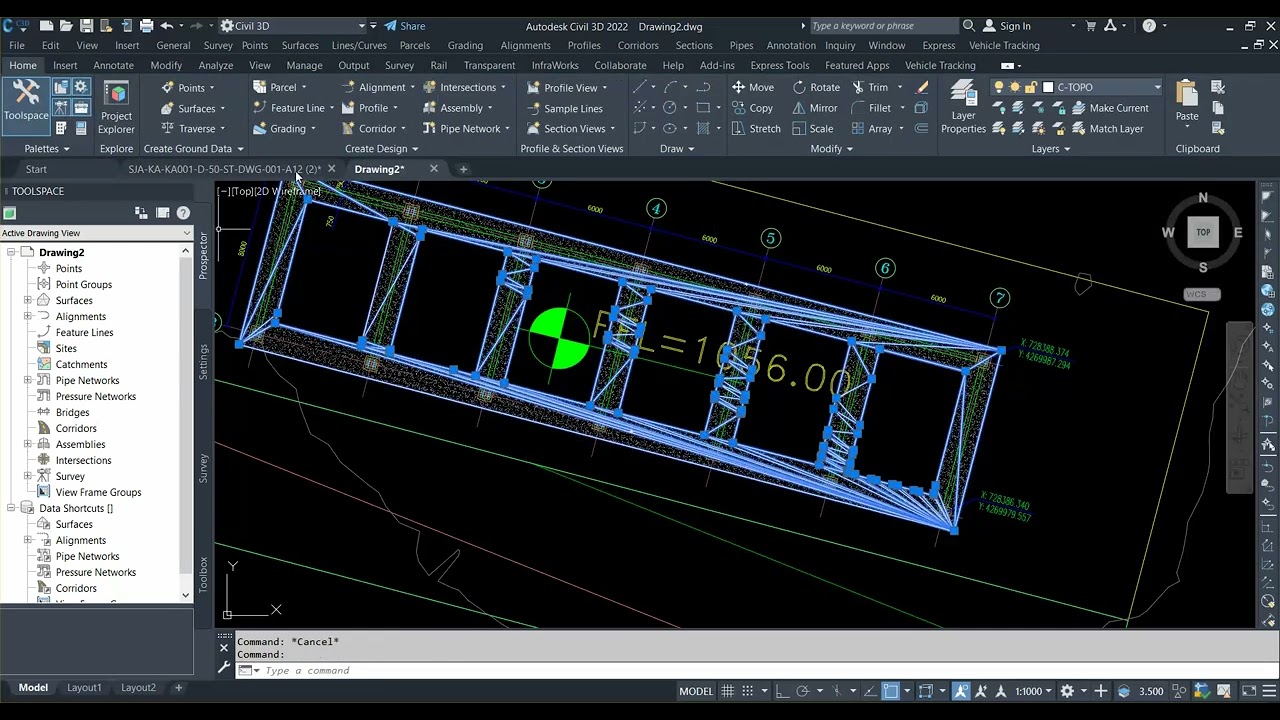Select the Trim tool
1280x720 pixels.
point(869,87)
